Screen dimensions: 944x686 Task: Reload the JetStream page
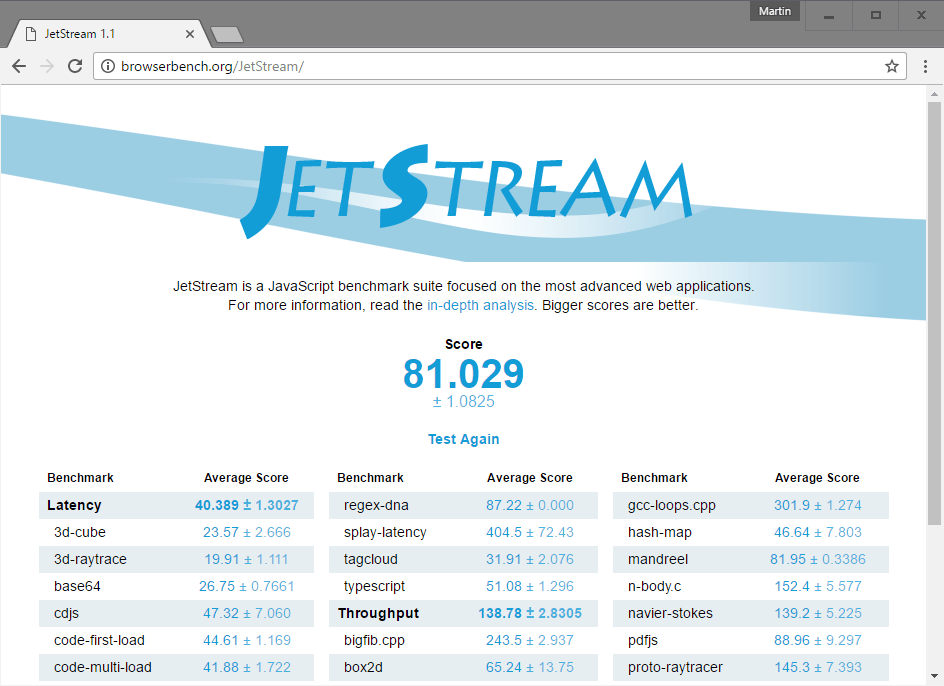(75, 66)
